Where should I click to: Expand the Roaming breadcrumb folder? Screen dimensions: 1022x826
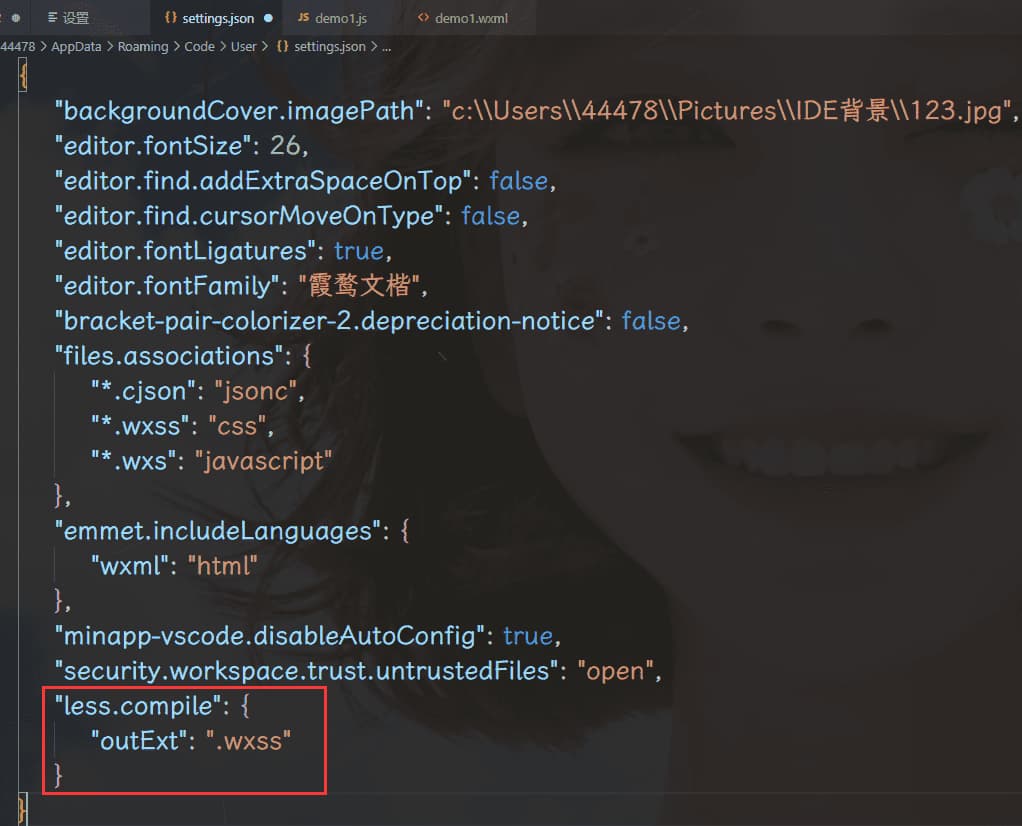[142, 46]
